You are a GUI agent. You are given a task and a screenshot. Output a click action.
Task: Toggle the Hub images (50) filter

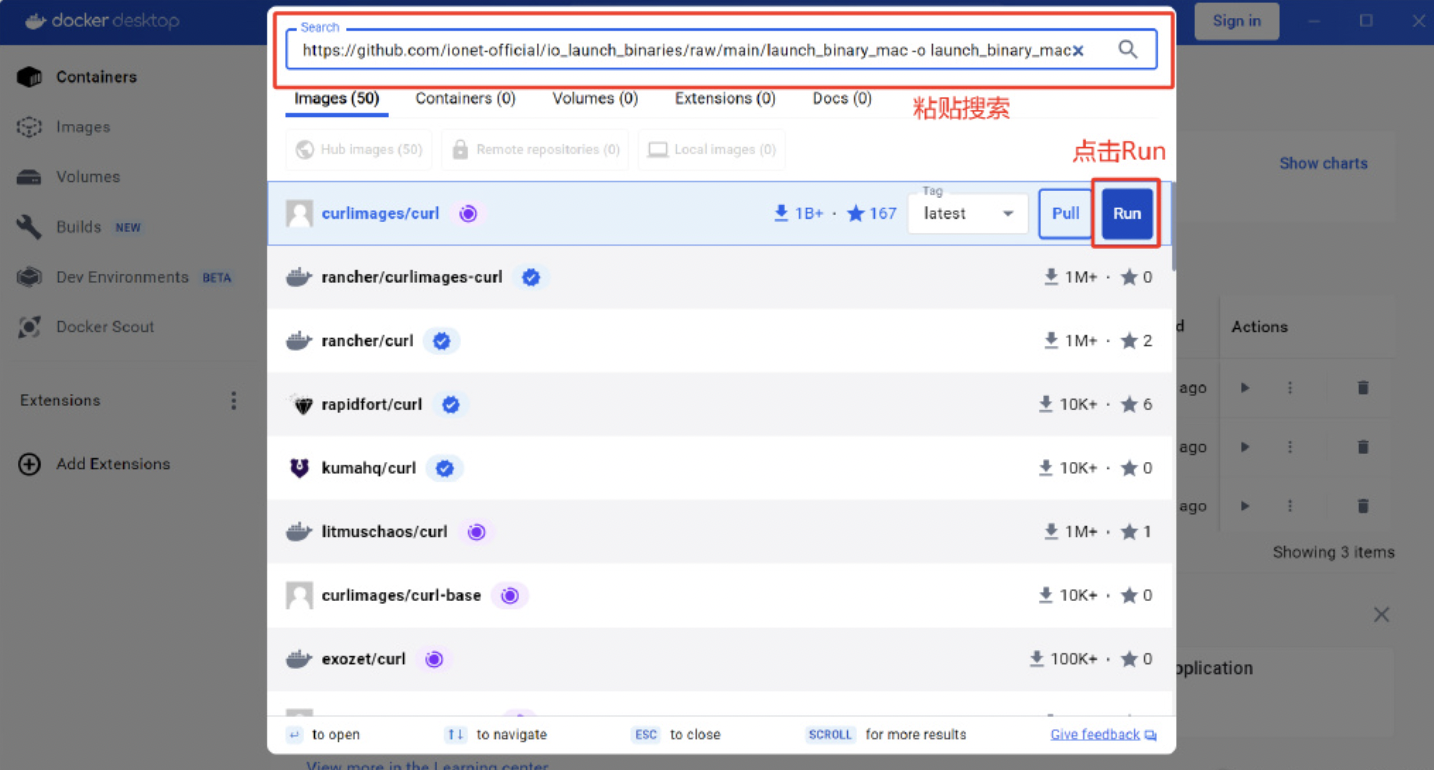[359, 150]
